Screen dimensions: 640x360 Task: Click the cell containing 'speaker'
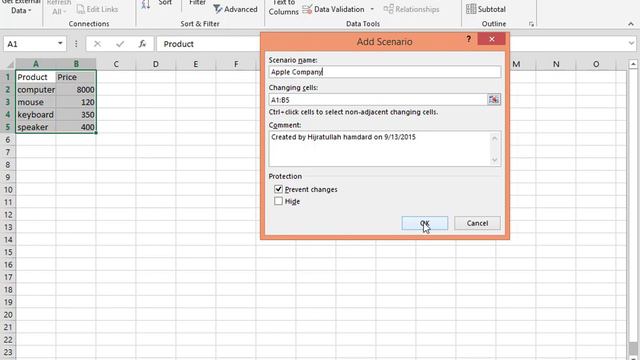pos(36,127)
